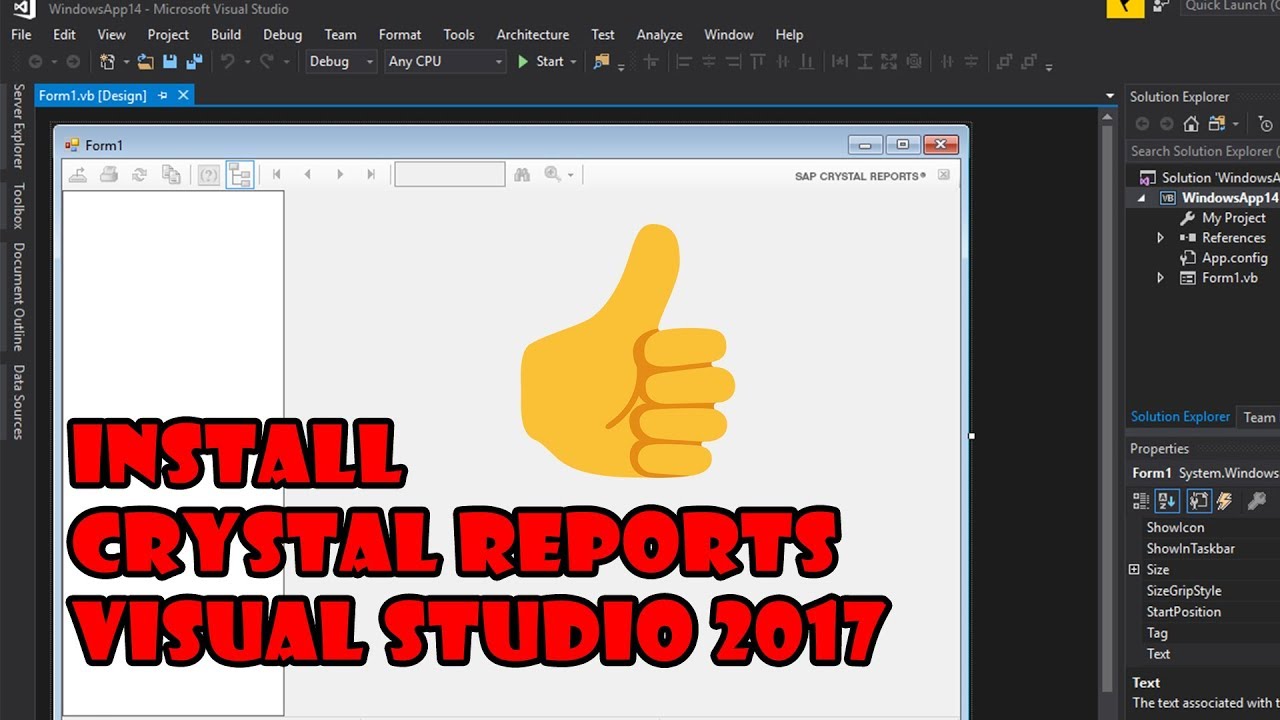Pin the Form1.vb [Design] tab
Screen dimensions: 1280x720
(x=163, y=96)
